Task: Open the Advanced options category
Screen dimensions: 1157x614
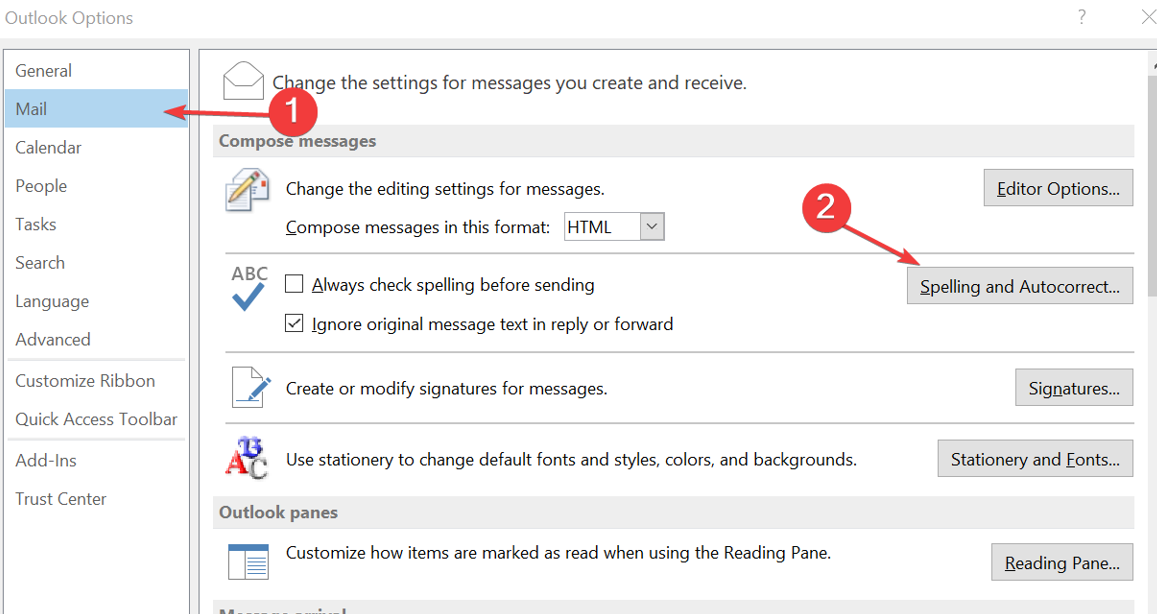Action: (x=96, y=339)
